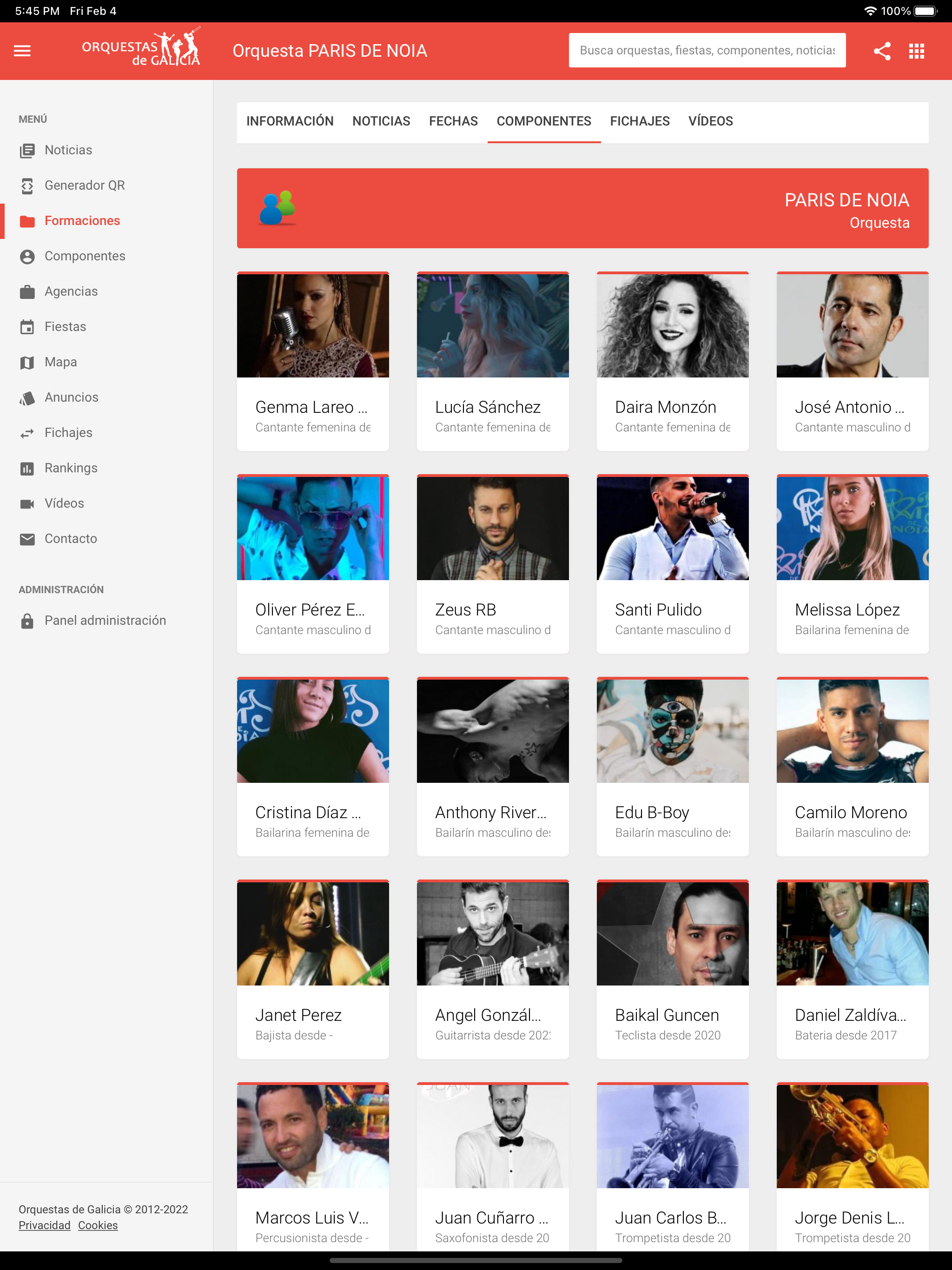
Task: Click the Agencias briefcase icon
Action: (27, 291)
